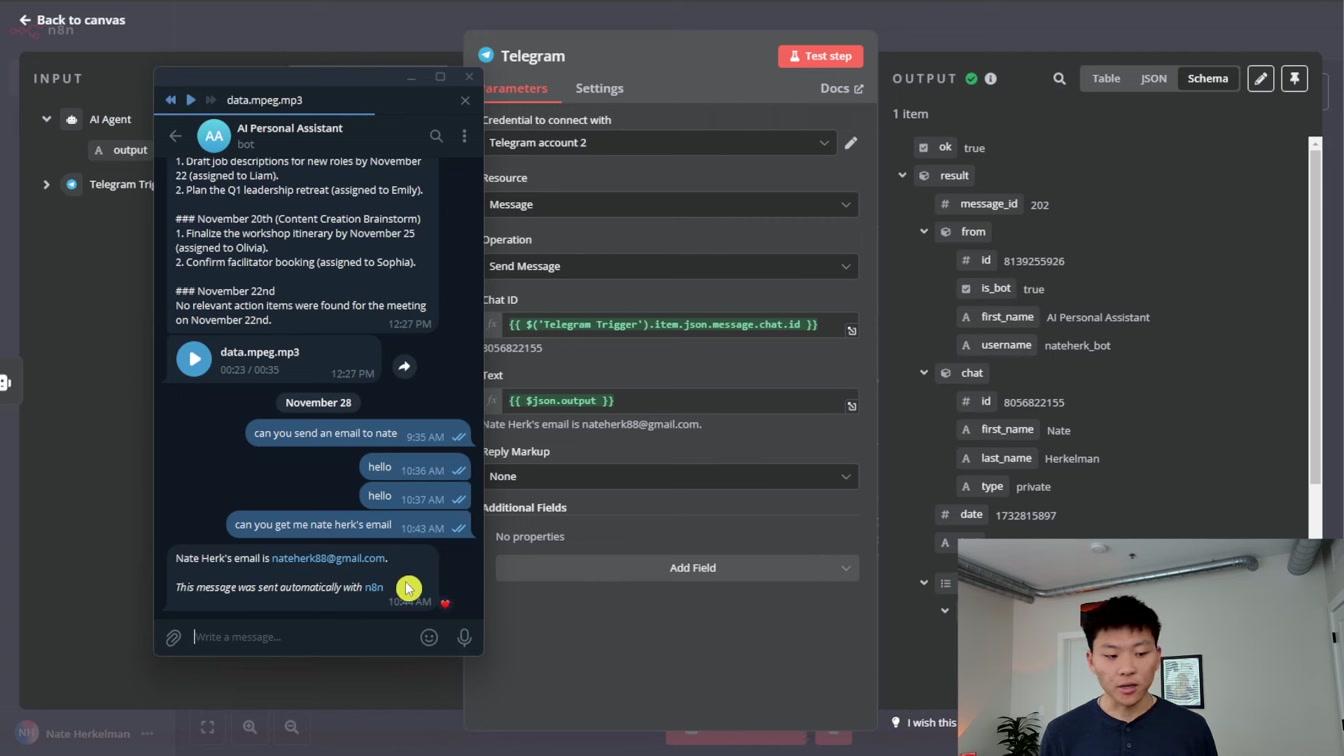
Task: Open the n8n link in bot message
Action: coord(374,587)
